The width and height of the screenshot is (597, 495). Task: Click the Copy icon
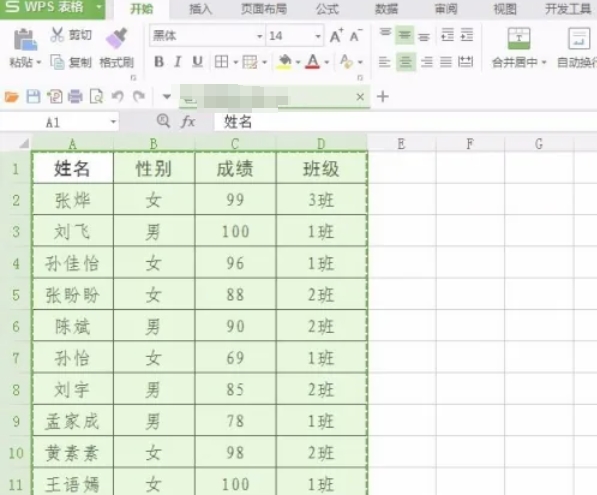(x=57, y=62)
